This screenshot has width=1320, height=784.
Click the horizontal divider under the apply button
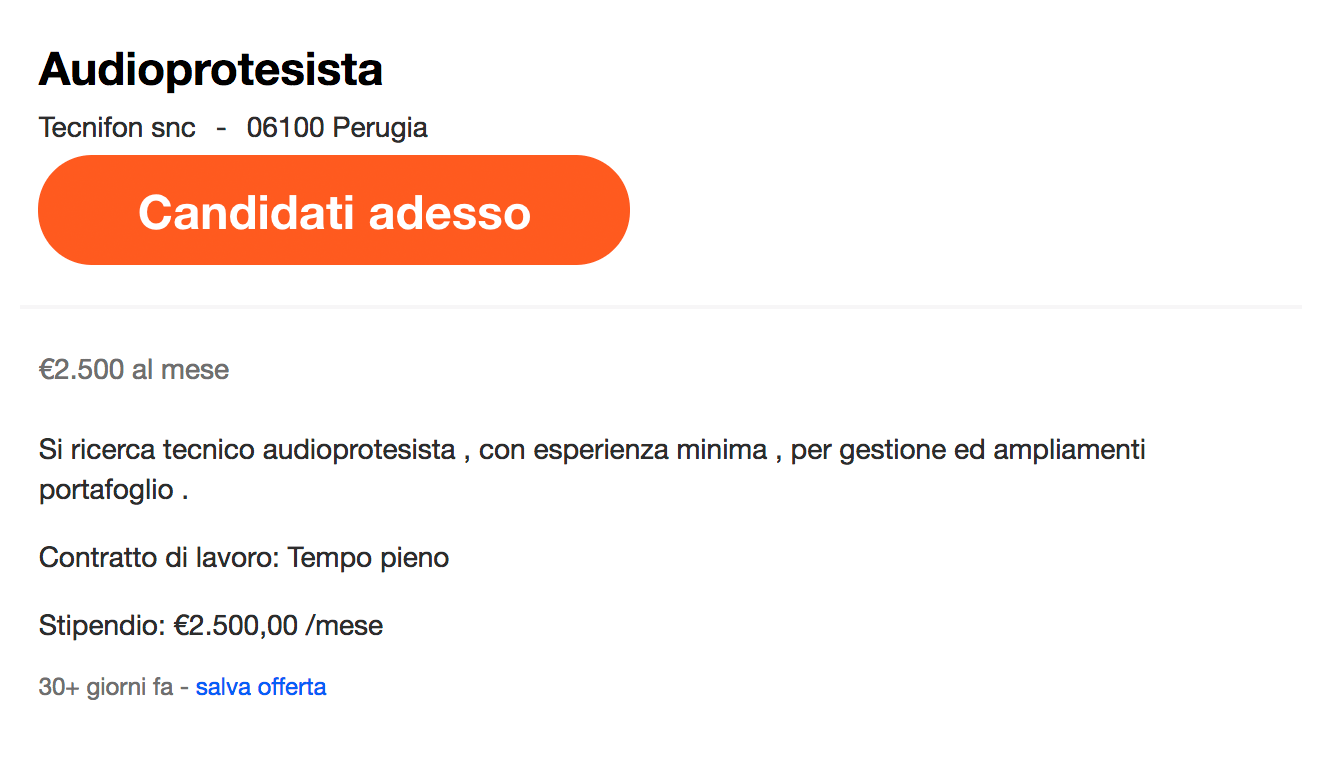tap(660, 306)
